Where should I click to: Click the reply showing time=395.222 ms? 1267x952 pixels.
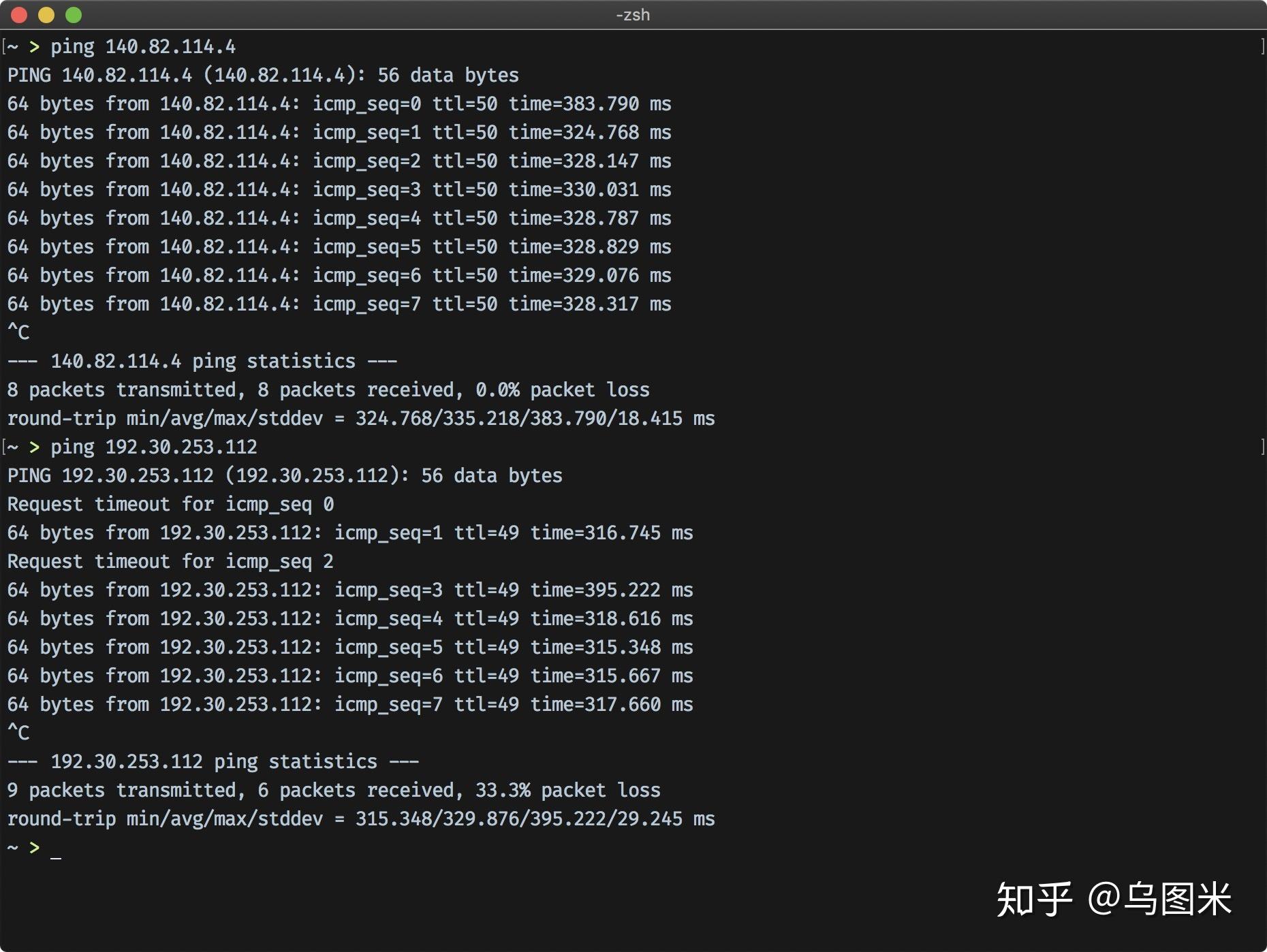tap(350, 590)
